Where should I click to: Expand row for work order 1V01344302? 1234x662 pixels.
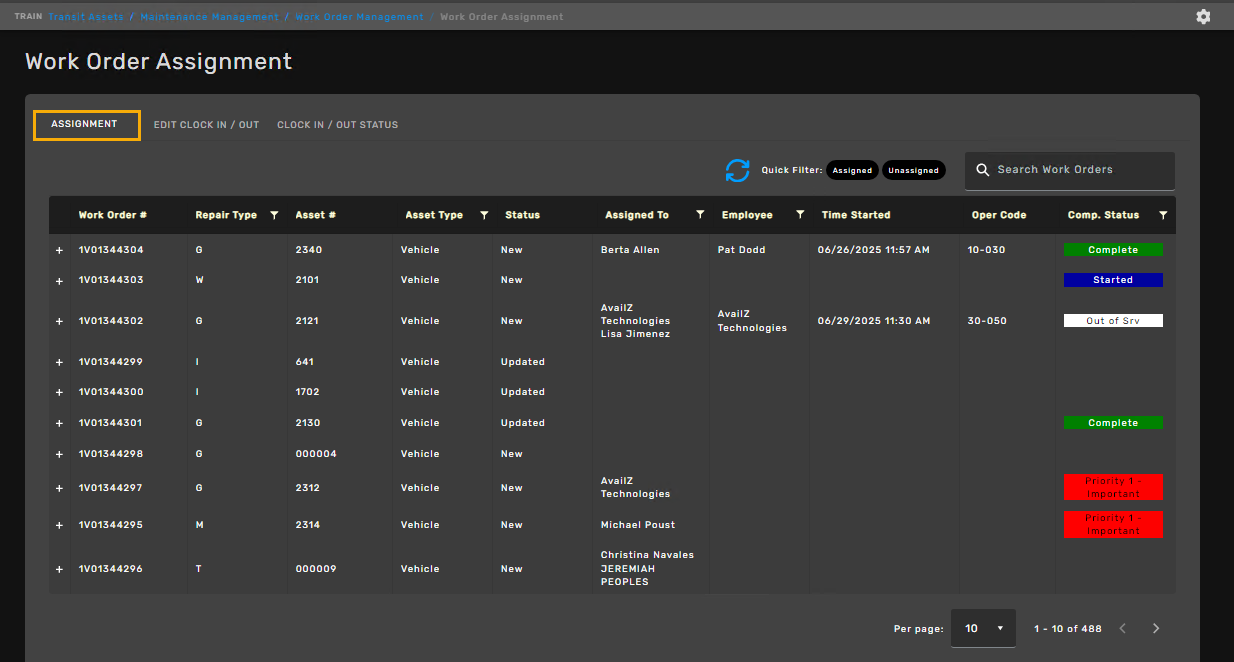tap(59, 322)
